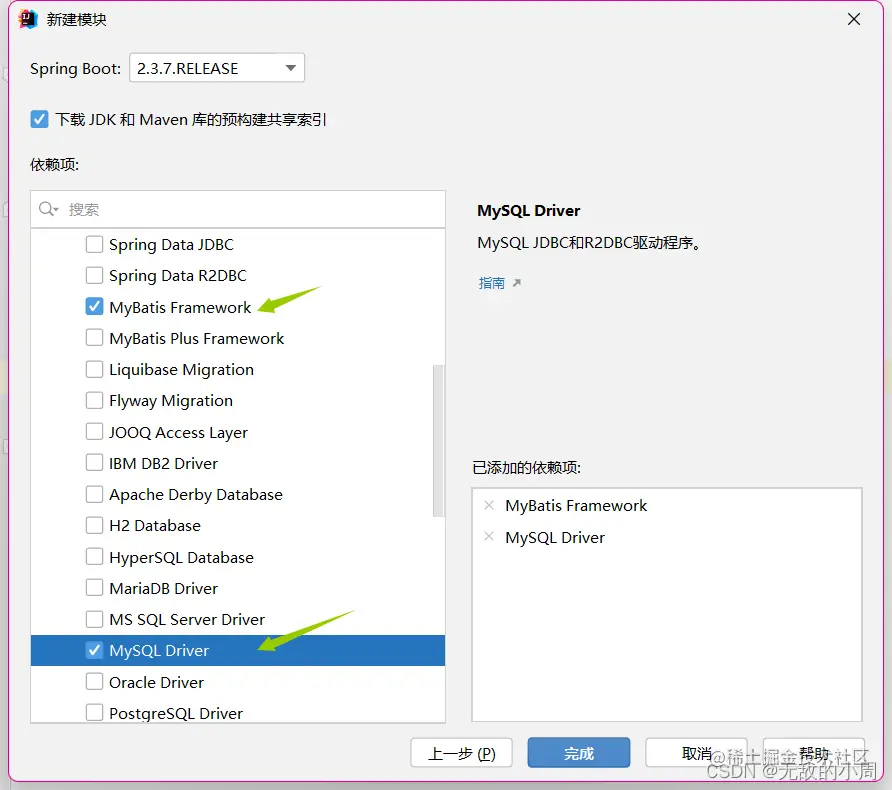Open the Spring Boot version dropdown
Image resolution: width=892 pixels, height=790 pixels.
coord(217,68)
